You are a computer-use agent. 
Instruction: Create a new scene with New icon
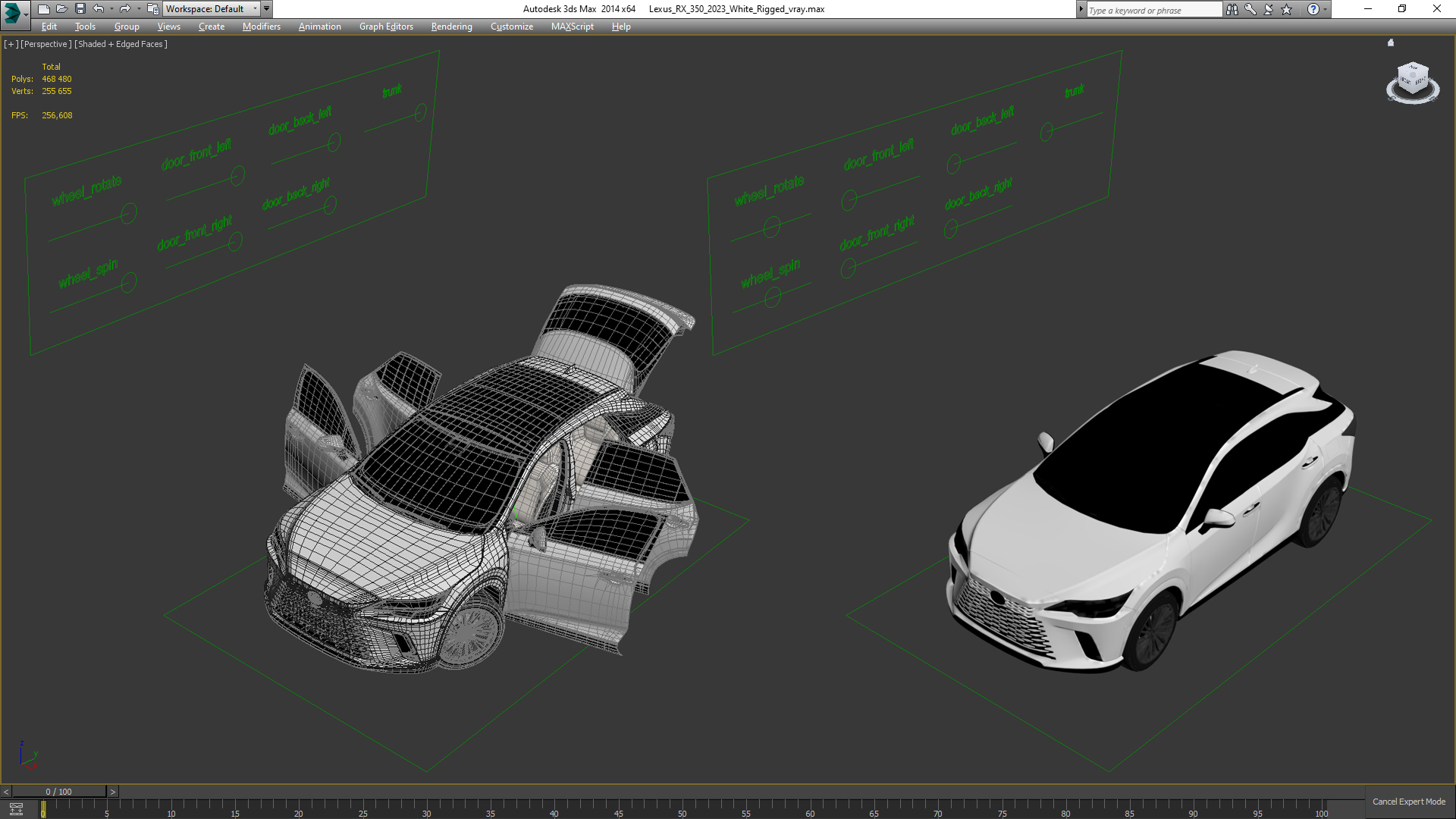coord(43,9)
